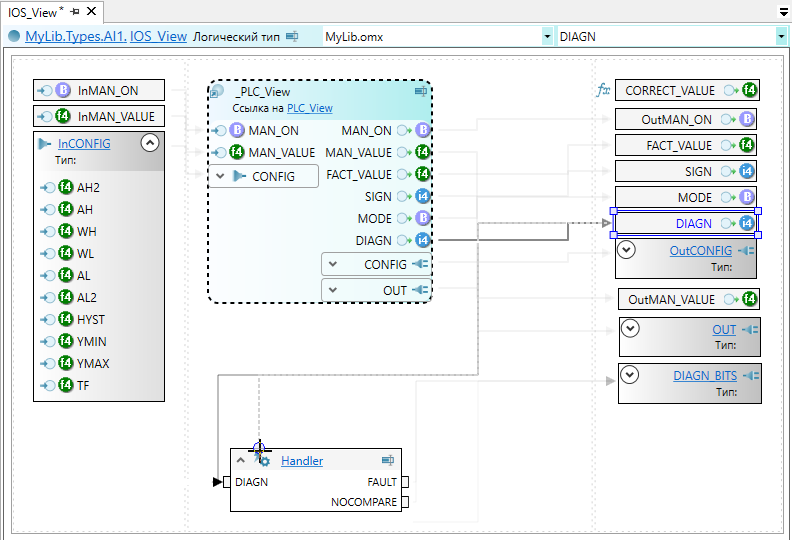The height and width of the screenshot is (540, 792).
Task: Click the pin icon on IOS_View tab
Action: [75, 12]
